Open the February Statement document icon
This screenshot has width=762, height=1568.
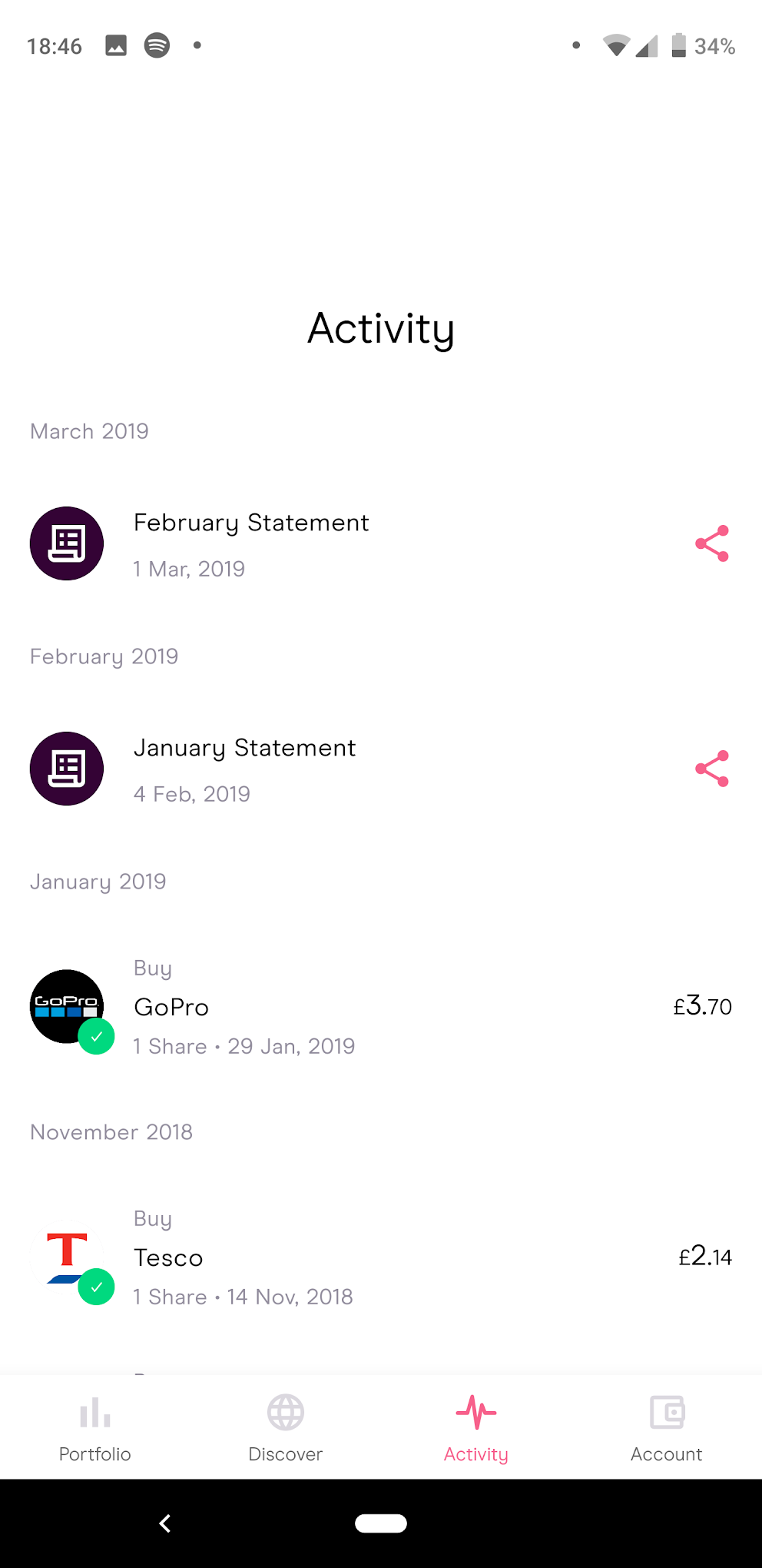click(67, 543)
